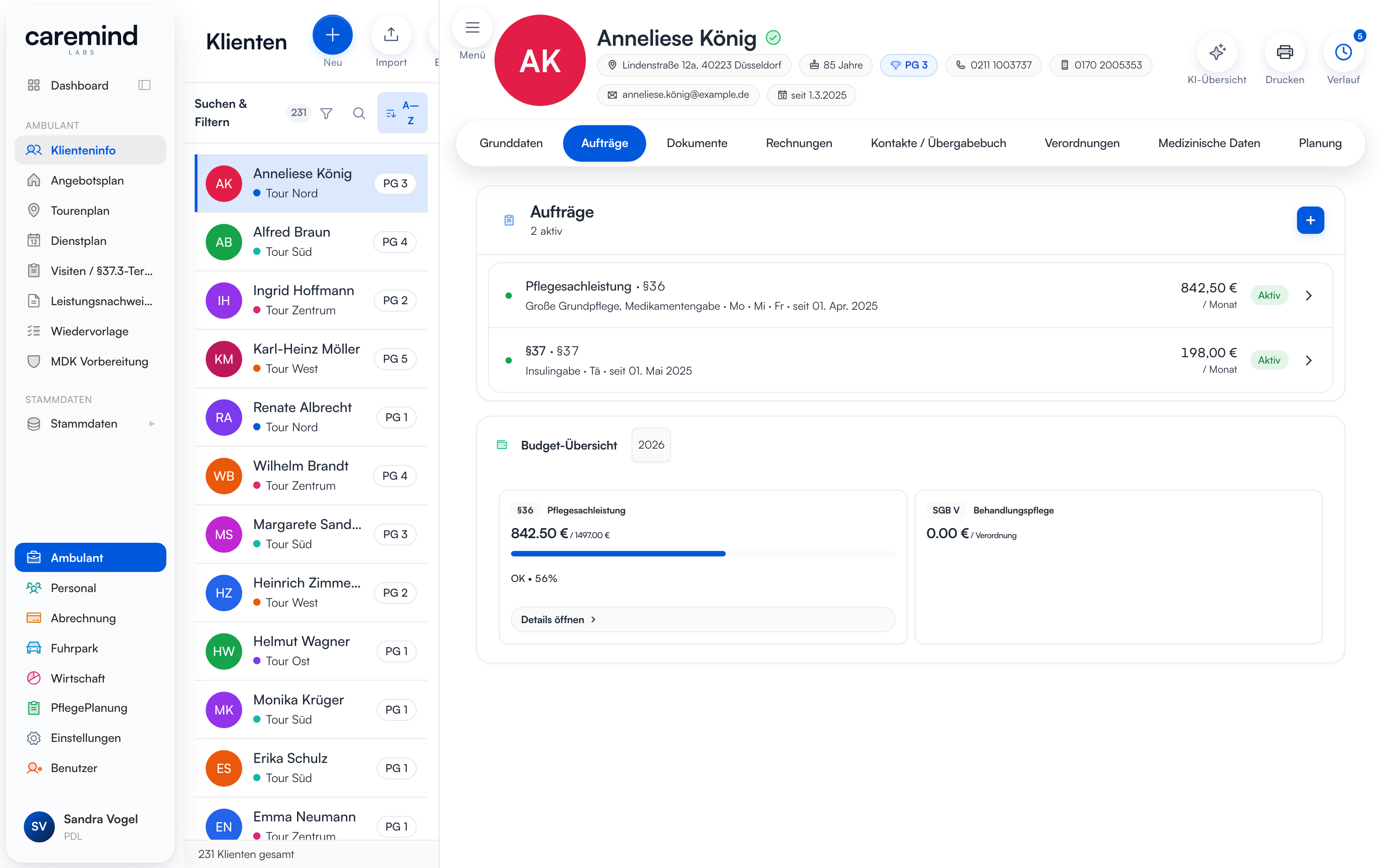This screenshot has height=868, width=1382.
Task: Click the search magnifier in Suchen & Filtern
Action: tap(359, 113)
